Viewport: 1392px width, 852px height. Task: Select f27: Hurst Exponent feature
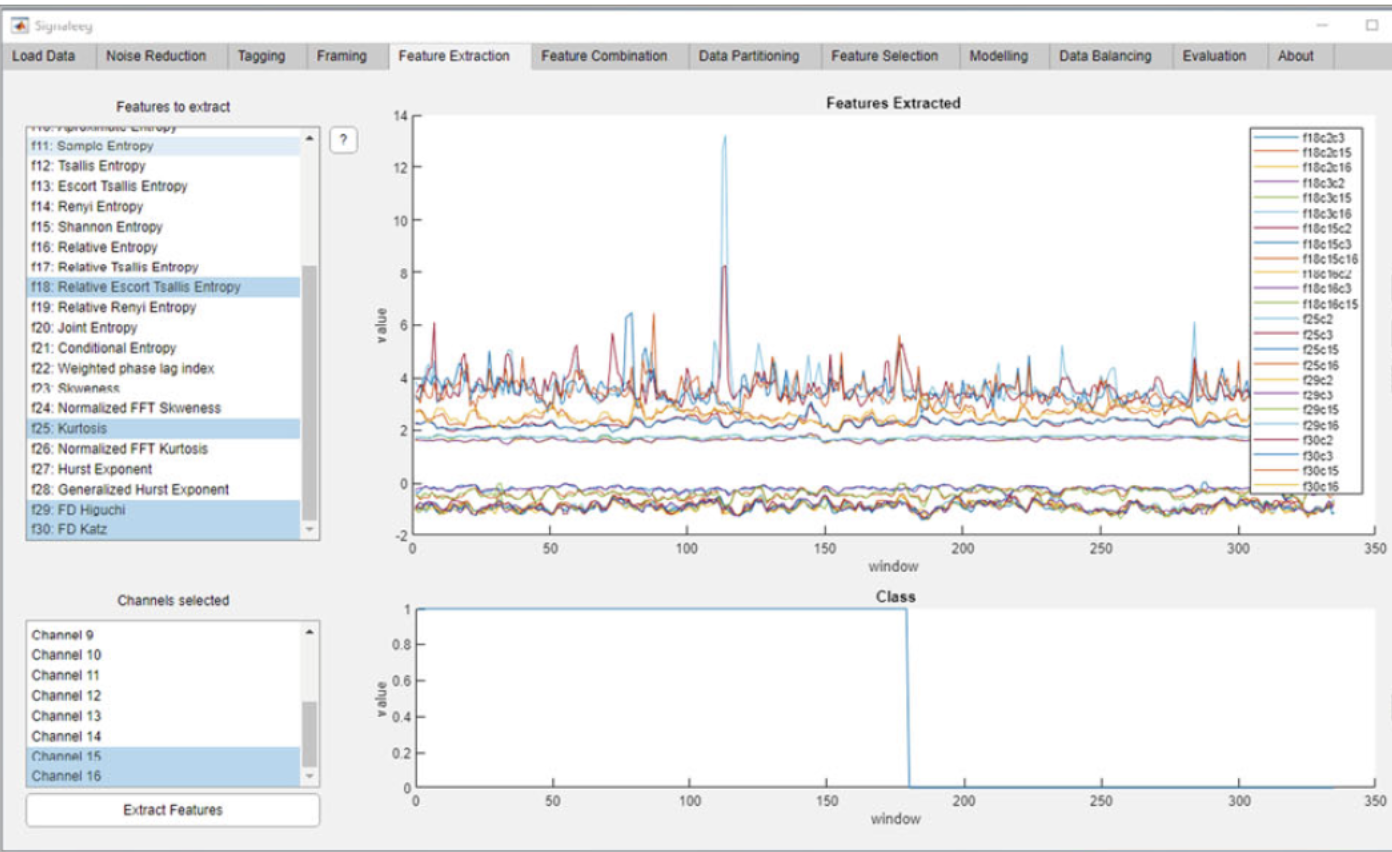coord(163,469)
